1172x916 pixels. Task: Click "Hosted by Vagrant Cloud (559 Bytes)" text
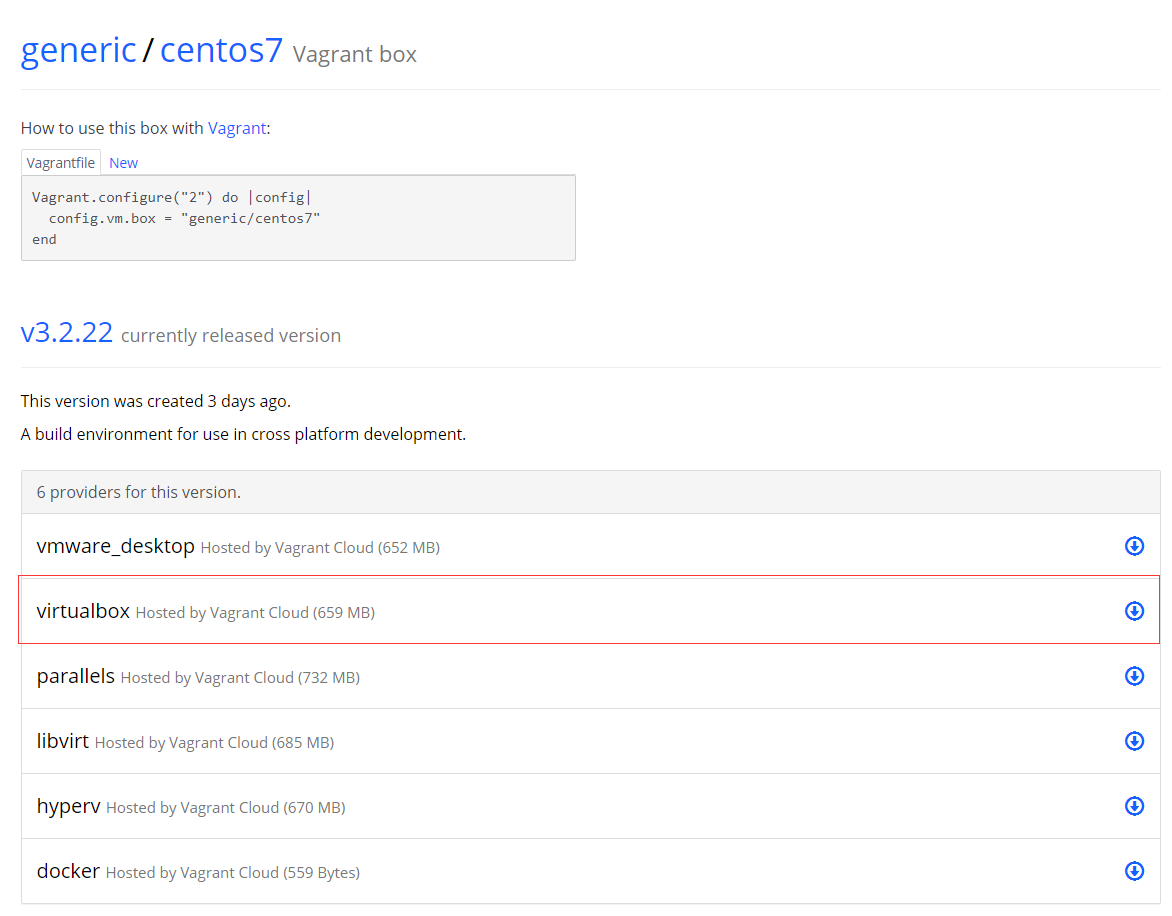click(232, 873)
